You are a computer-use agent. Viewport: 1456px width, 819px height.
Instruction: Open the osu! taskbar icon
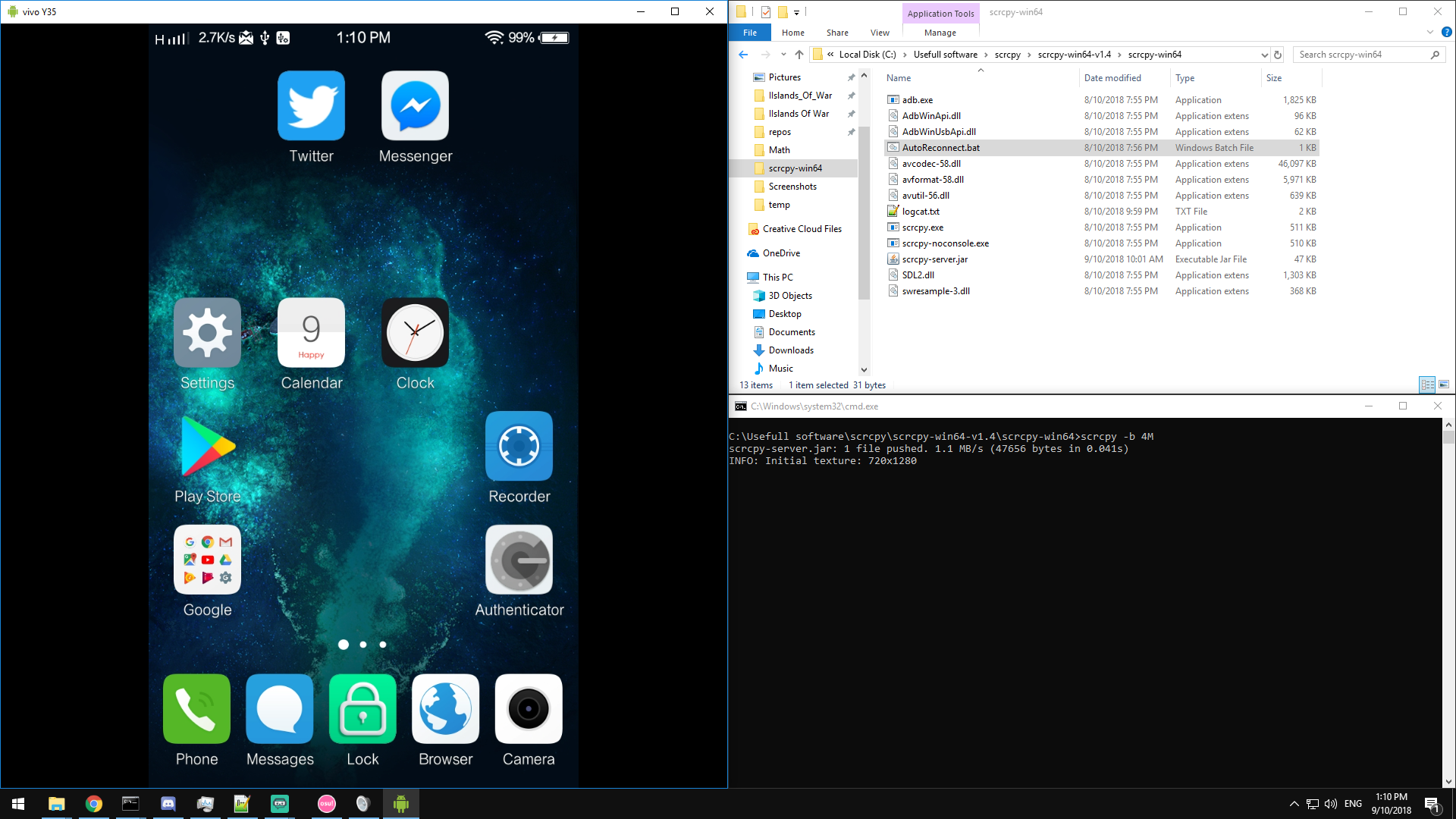coord(326,804)
